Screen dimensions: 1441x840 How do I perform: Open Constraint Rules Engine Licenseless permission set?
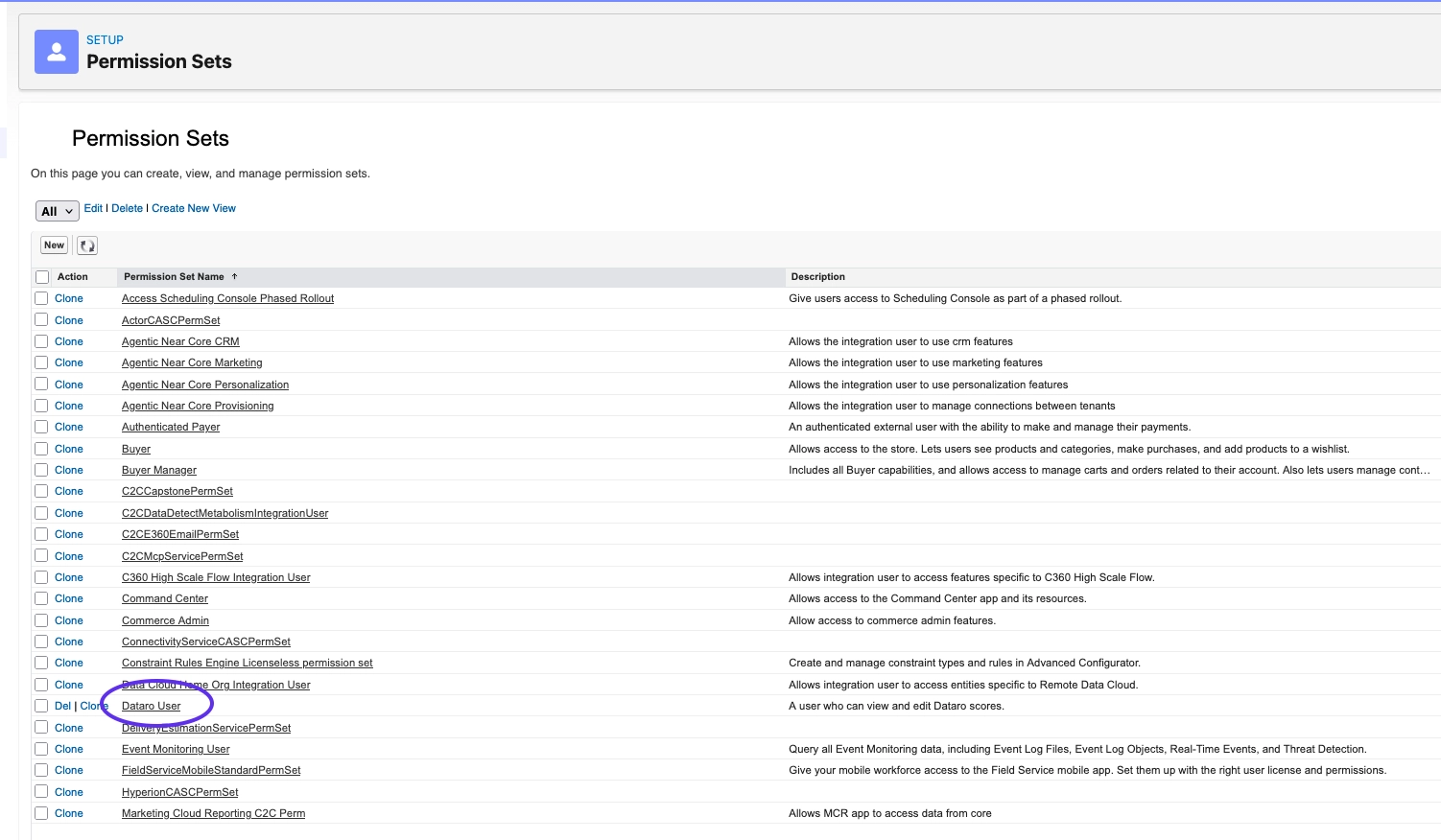pyautogui.click(x=248, y=663)
